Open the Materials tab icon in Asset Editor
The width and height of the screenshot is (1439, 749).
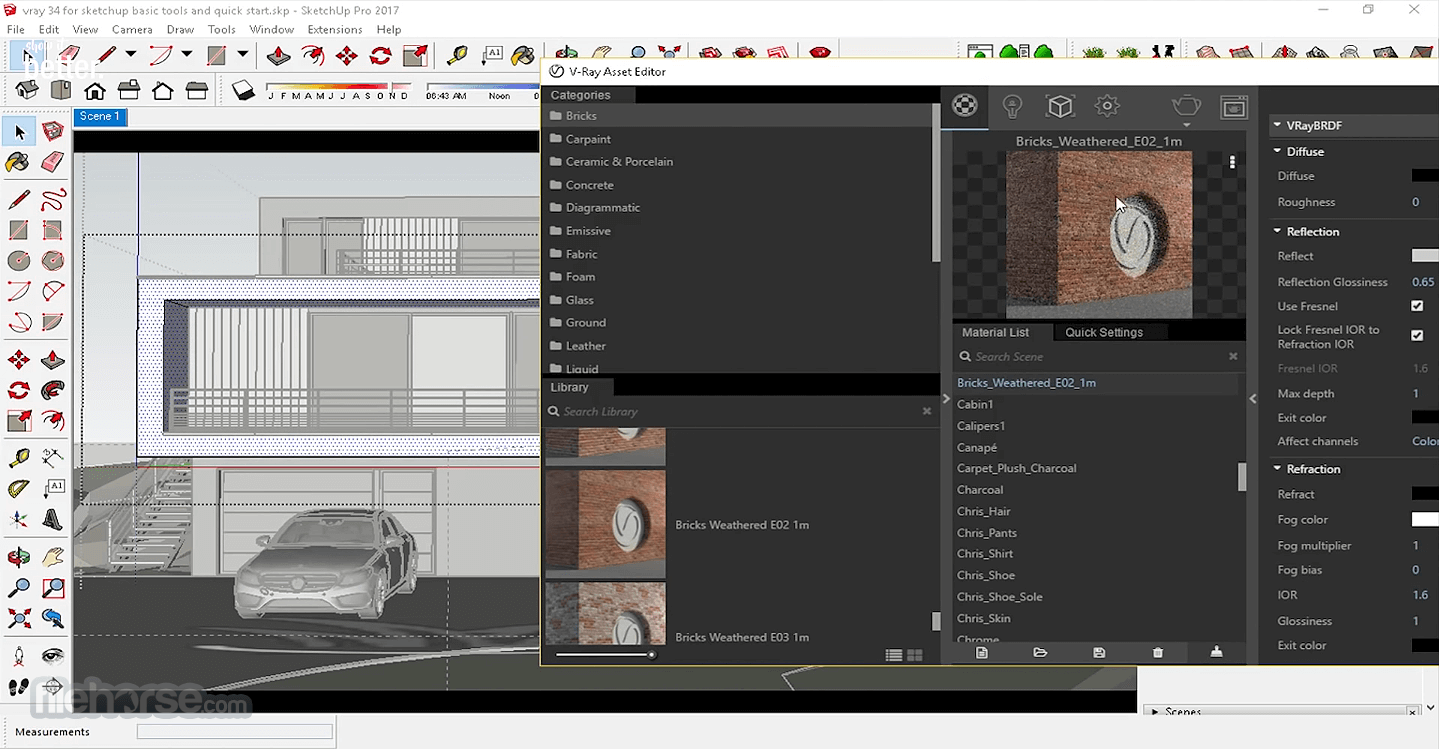tap(965, 105)
